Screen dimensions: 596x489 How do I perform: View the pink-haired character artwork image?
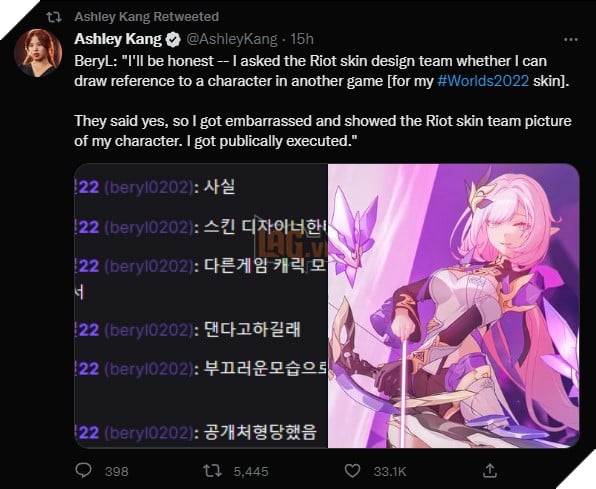pyautogui.click(x=453, y=306)
